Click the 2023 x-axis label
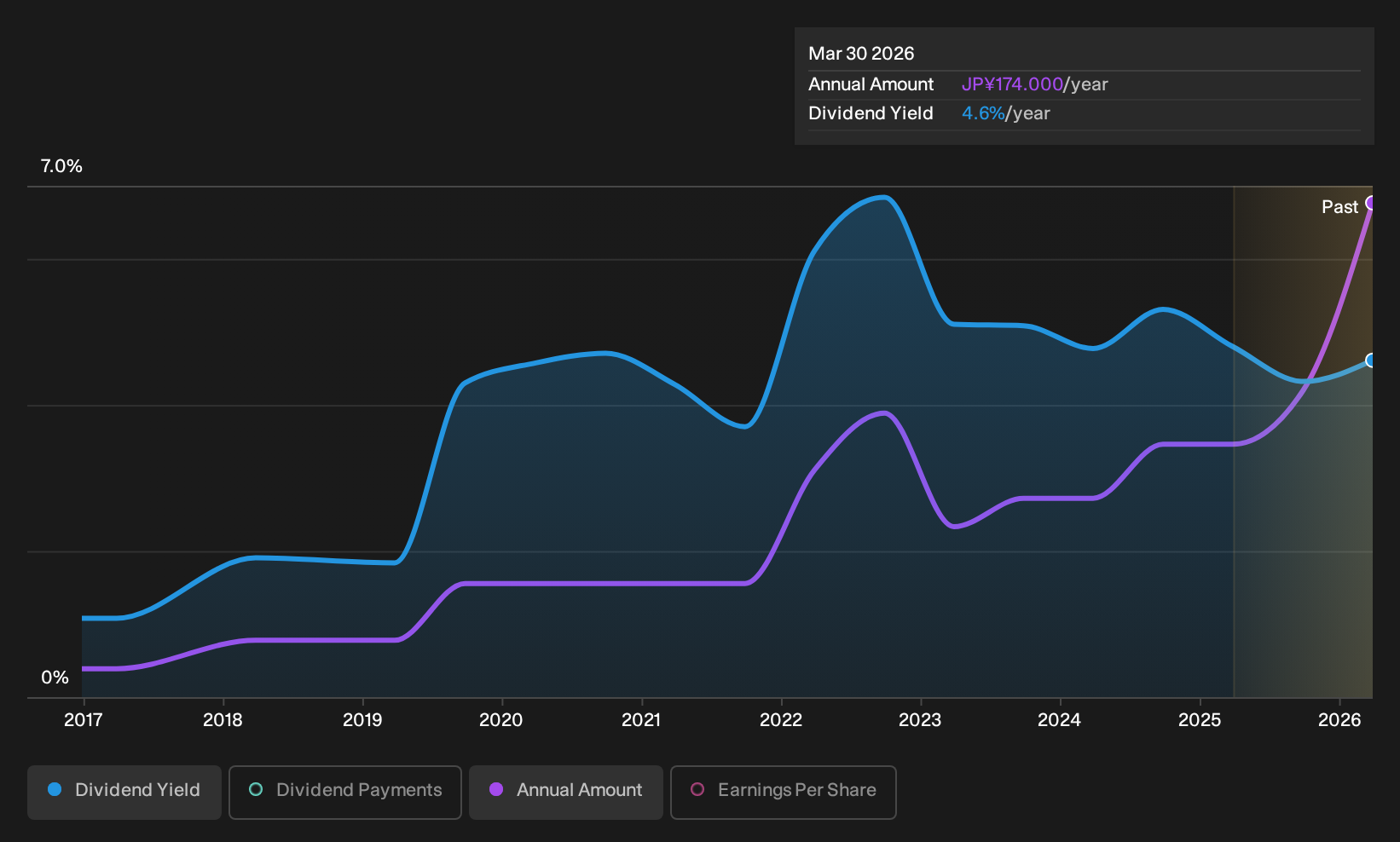Viewport: 1400px width, 842px height. 920,720
